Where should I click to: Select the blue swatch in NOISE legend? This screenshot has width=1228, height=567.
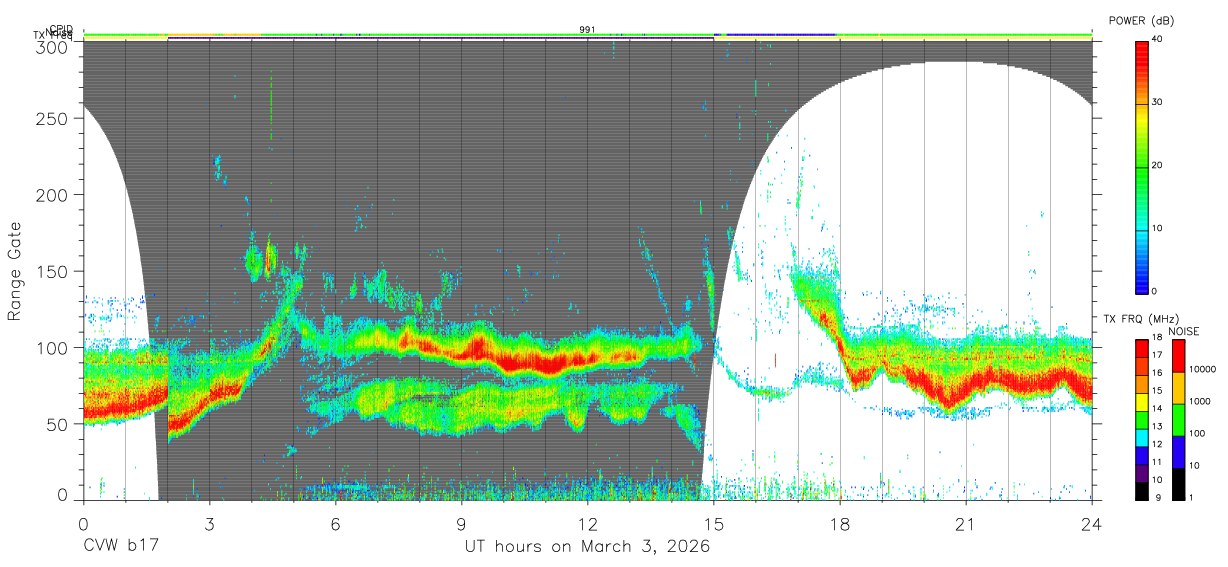(x=1178, y=450)
